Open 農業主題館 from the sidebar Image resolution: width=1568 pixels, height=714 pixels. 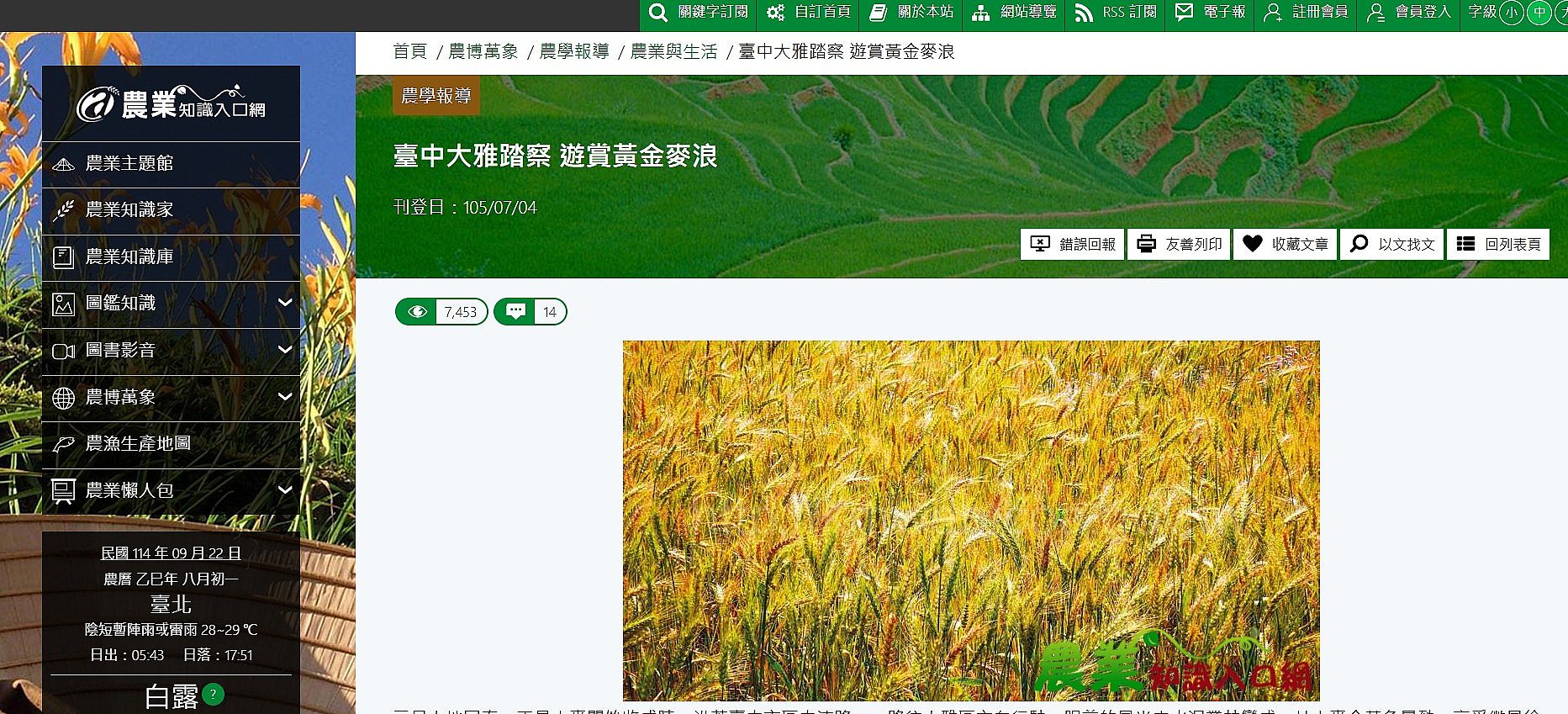pos(129,163)
